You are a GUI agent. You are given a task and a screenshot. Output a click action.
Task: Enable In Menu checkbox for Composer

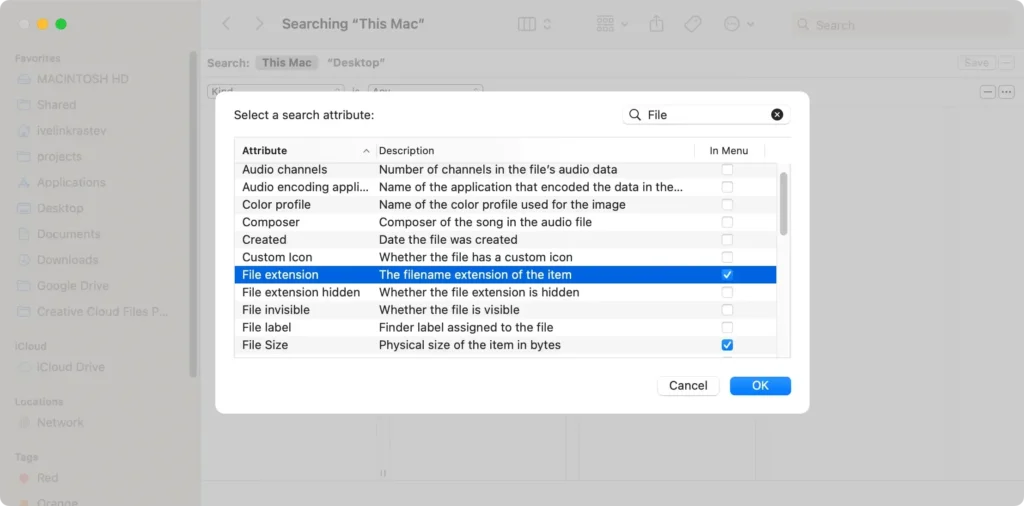pos(727,223)
